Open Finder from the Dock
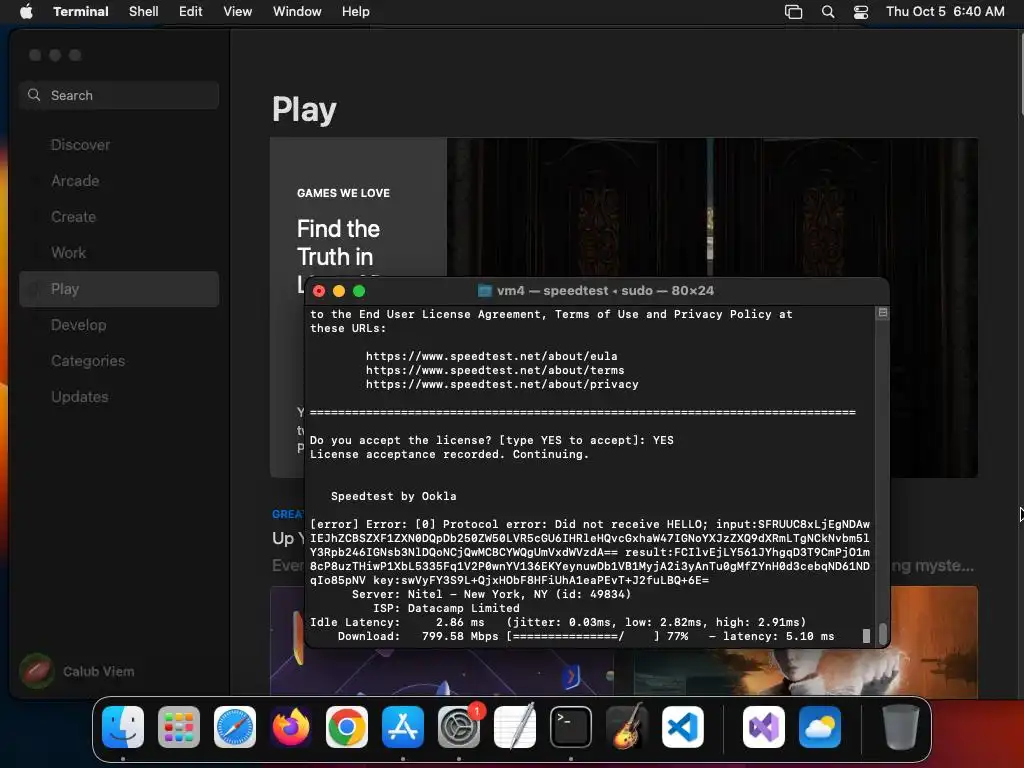Image resolution: width=1024 pixels, height=768 pixels. (123, 727)
